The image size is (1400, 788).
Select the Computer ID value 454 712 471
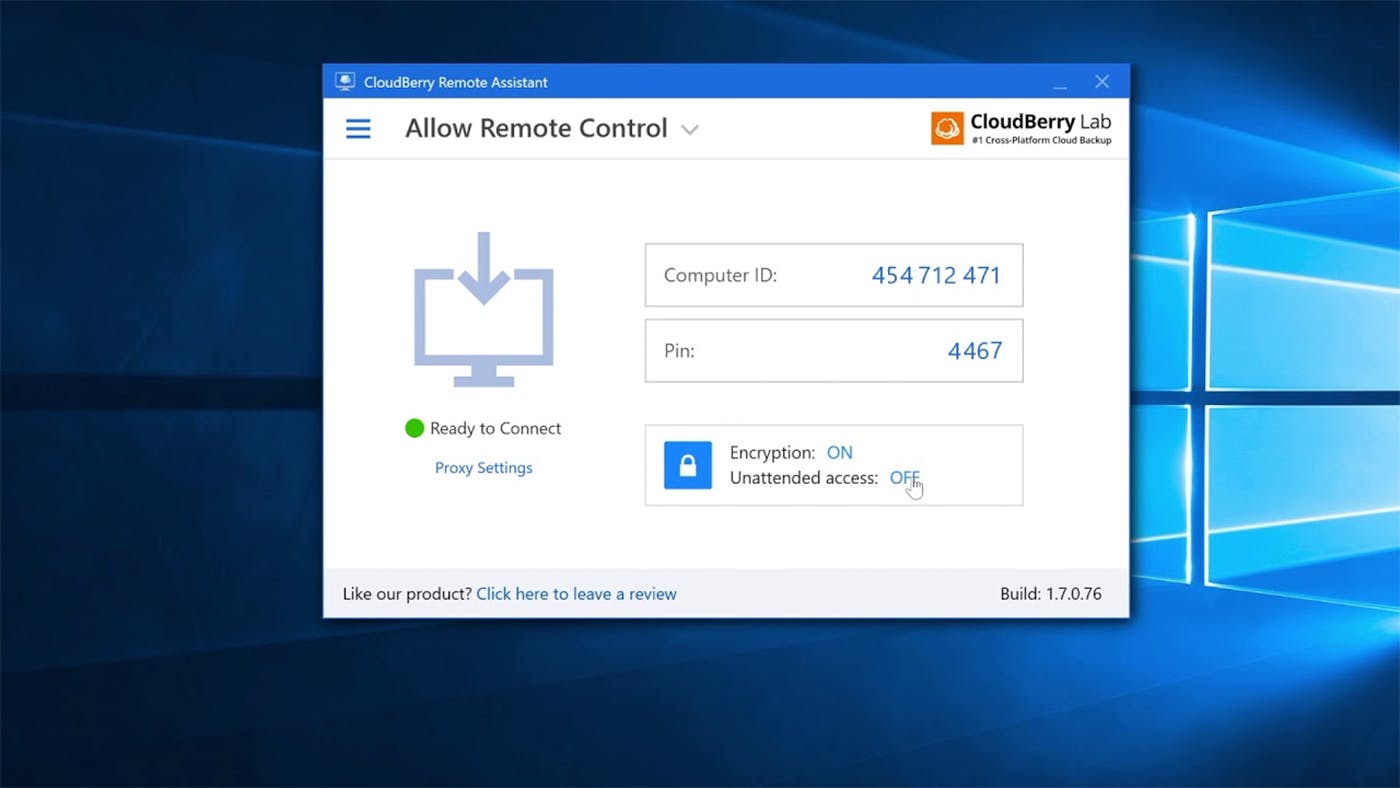click(x=936, y=275)
